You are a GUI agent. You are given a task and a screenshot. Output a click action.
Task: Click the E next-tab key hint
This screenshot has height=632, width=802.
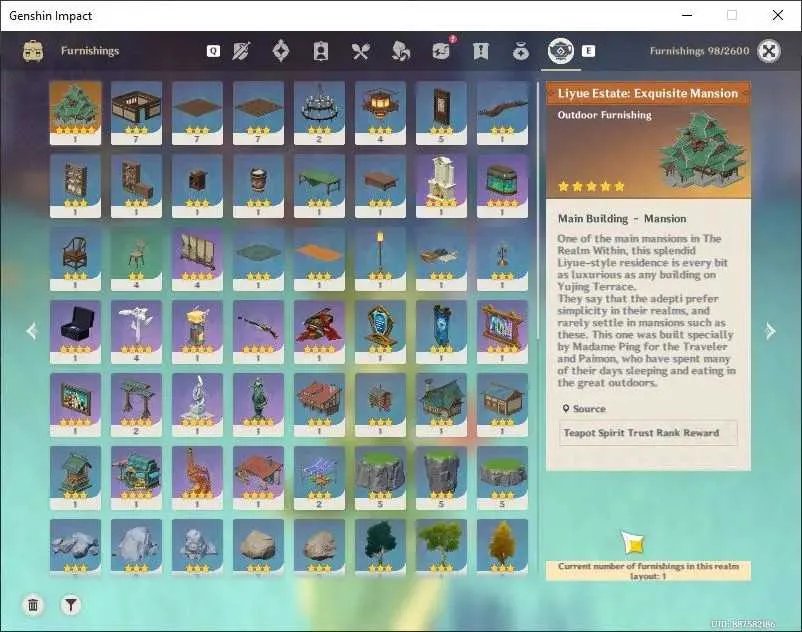click(x=588, y=51)
